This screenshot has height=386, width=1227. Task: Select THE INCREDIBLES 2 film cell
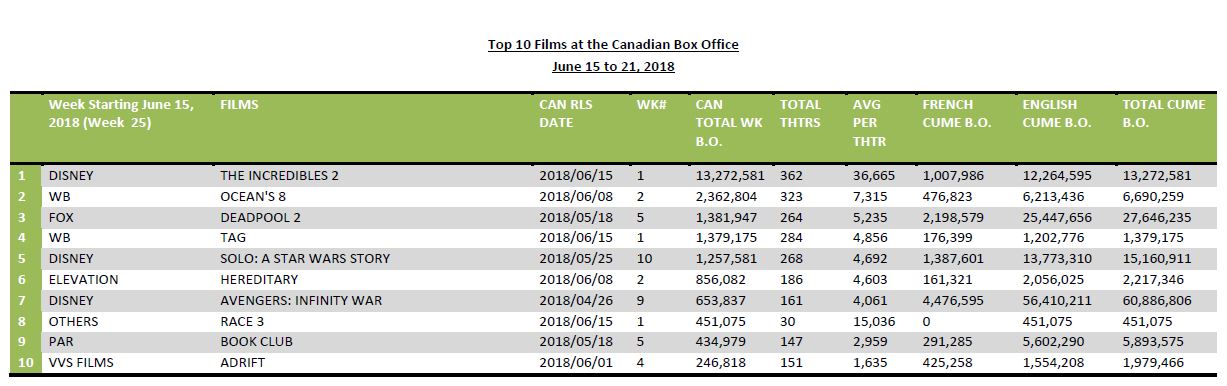point(279,175)
